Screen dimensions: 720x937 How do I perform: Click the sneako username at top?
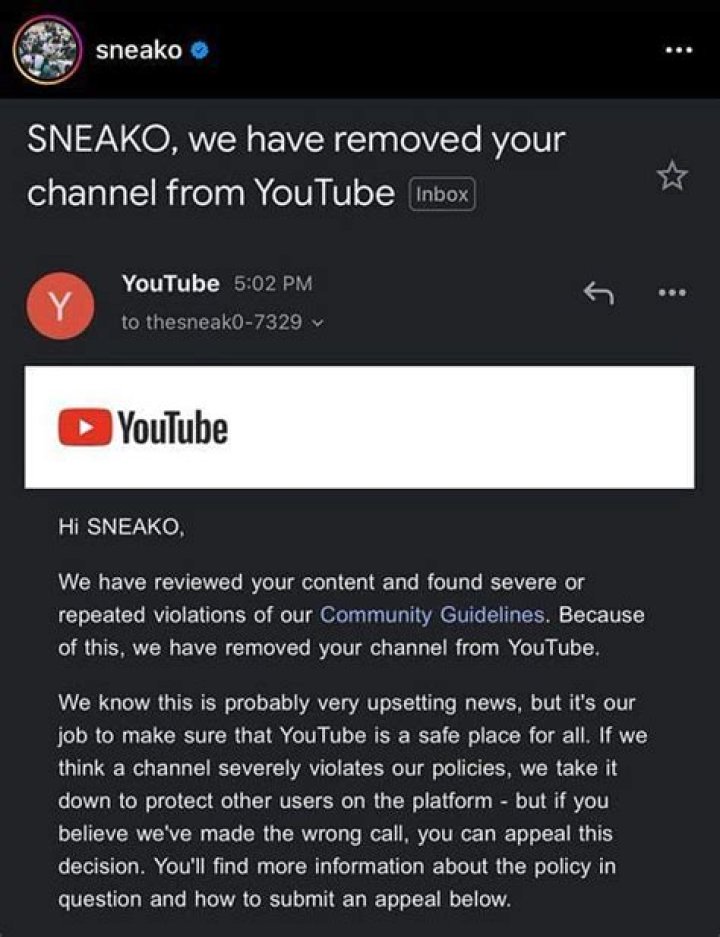(140, 47)
